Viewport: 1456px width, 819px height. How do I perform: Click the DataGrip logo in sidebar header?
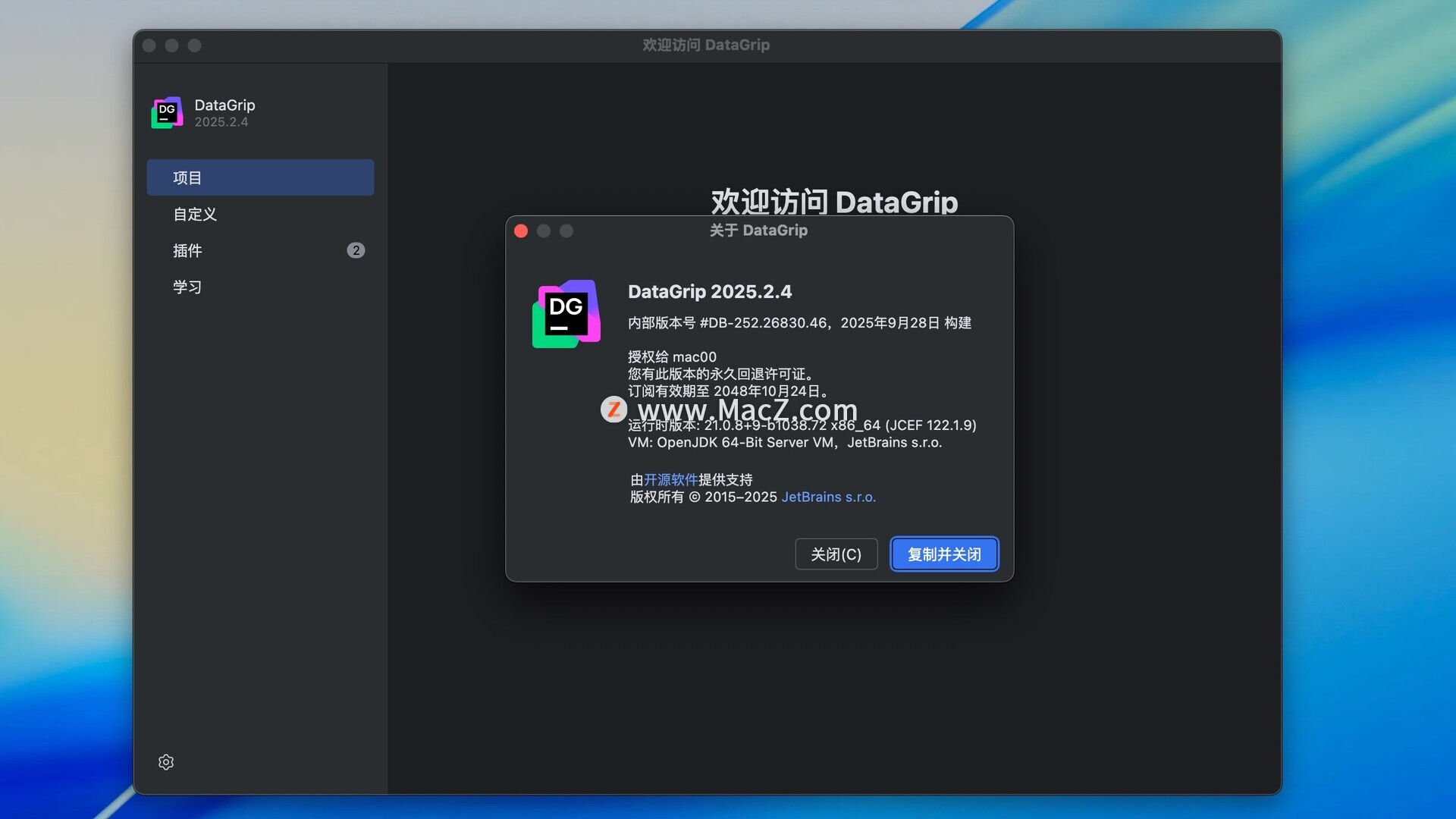pos(167,112)
